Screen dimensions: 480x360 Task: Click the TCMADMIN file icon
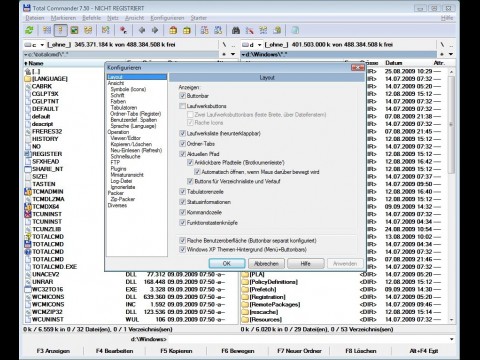[x=28, y=192]
